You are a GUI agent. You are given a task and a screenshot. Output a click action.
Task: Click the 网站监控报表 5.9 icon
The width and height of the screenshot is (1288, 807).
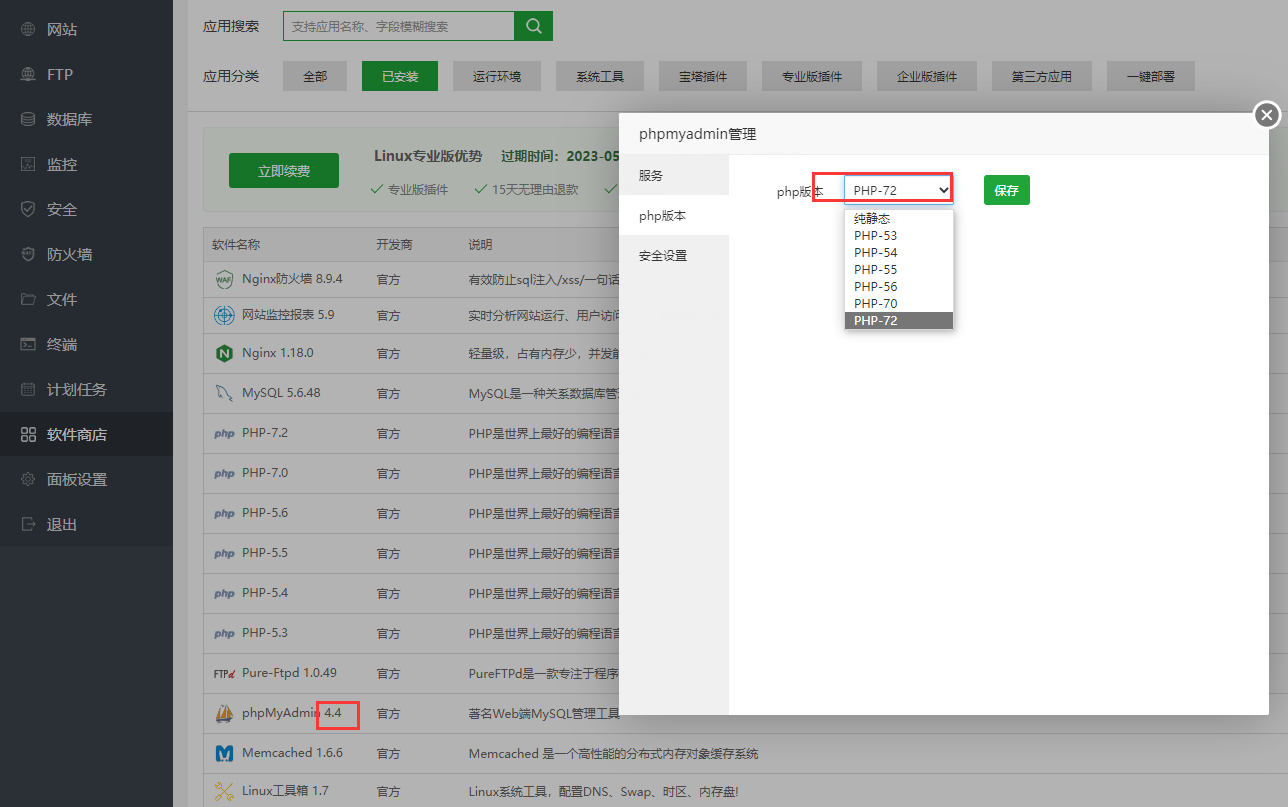(224, 316)
